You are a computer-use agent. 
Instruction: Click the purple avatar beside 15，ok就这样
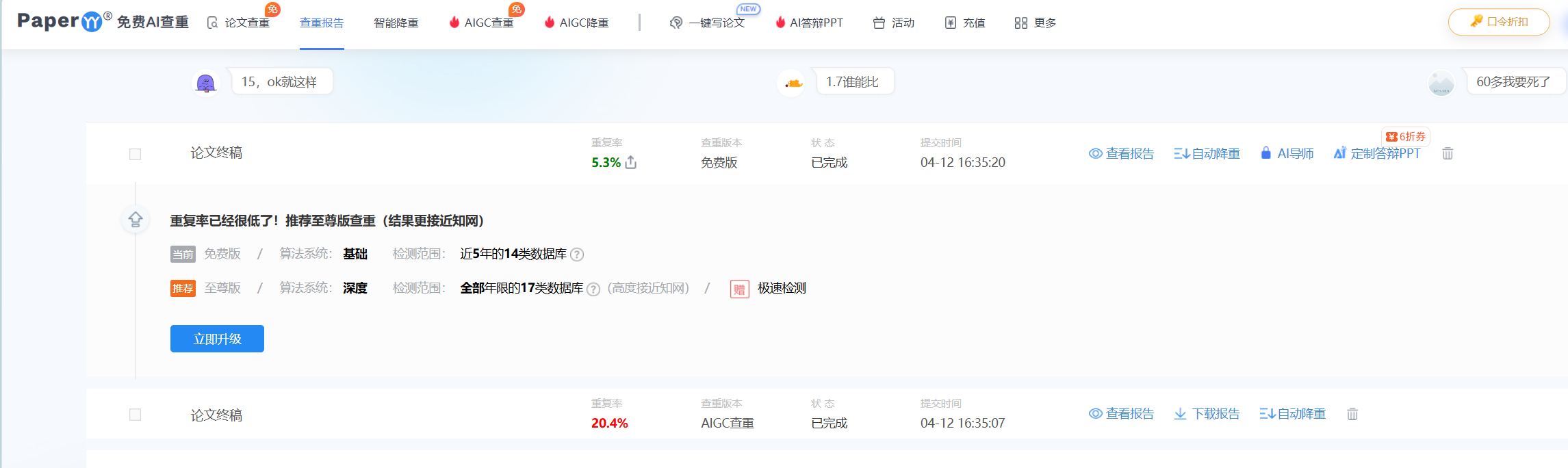(x=205, y=83)
